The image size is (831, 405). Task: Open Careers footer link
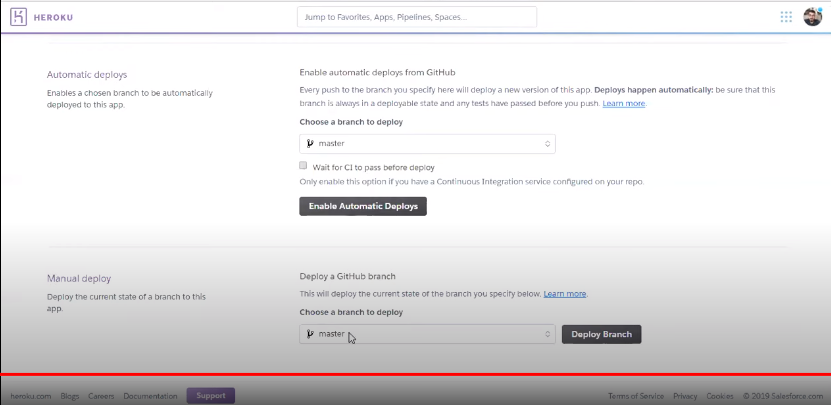click(101, 396)
